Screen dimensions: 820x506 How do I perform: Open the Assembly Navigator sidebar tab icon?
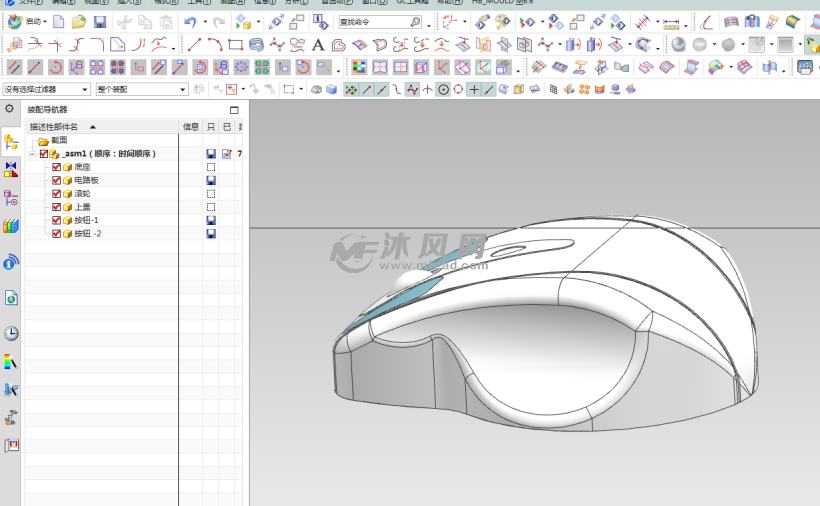(x=11, y=142)
